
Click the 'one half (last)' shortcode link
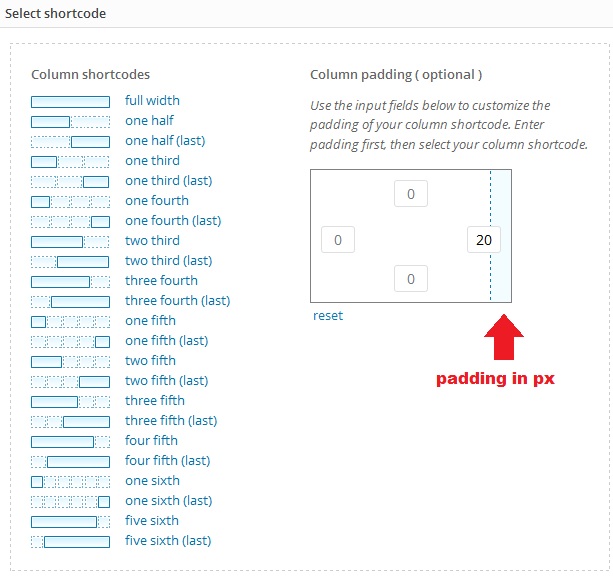(165, 141)
